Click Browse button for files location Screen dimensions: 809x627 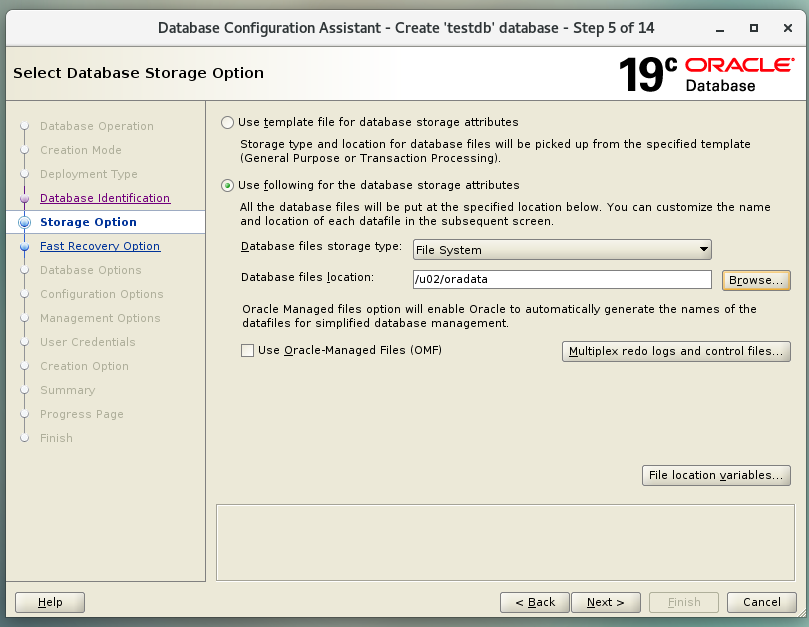point(756,280)
